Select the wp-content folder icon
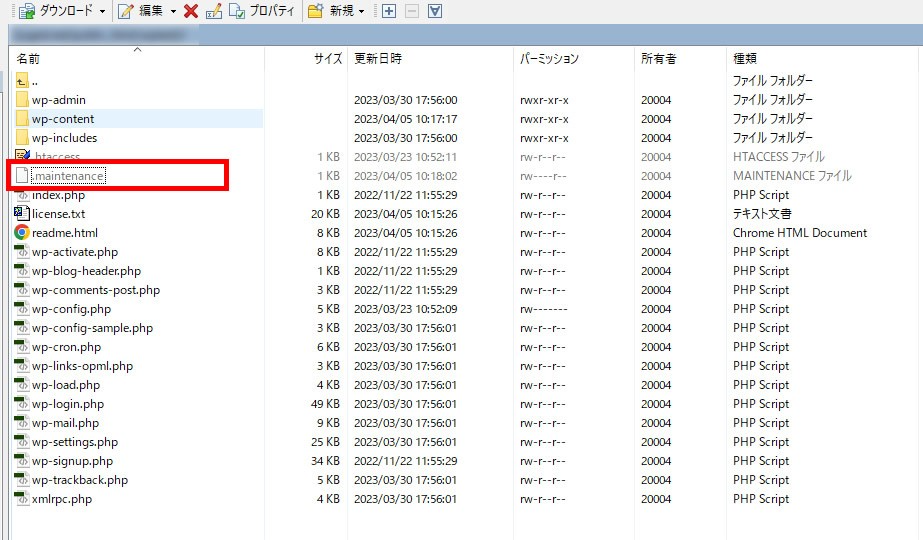The height and width of the screenshot is (540, 923). (22, 118)
